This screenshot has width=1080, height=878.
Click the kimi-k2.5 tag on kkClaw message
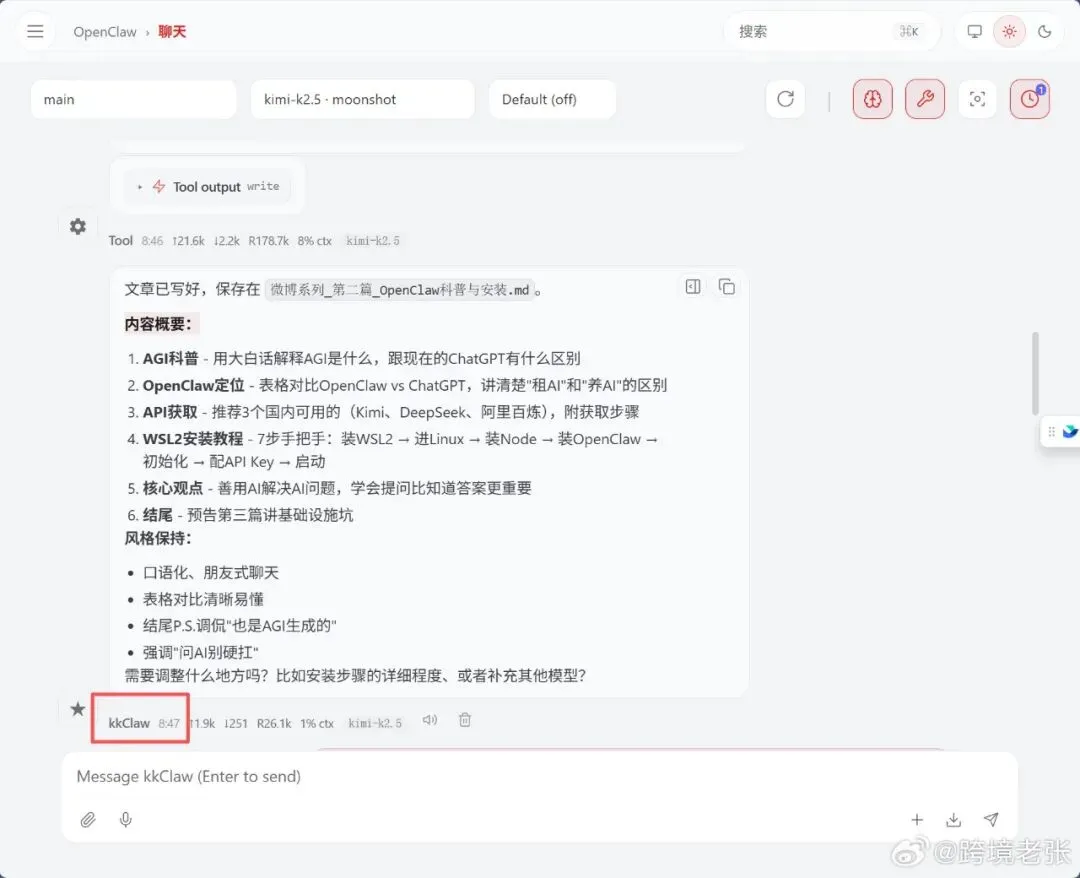coord(375,723)
